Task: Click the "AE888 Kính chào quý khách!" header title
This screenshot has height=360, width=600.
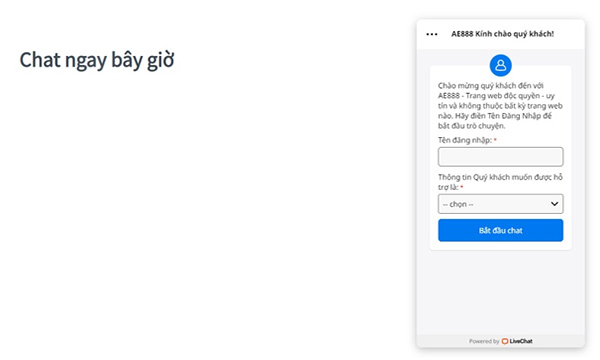Action: point(502,34)
